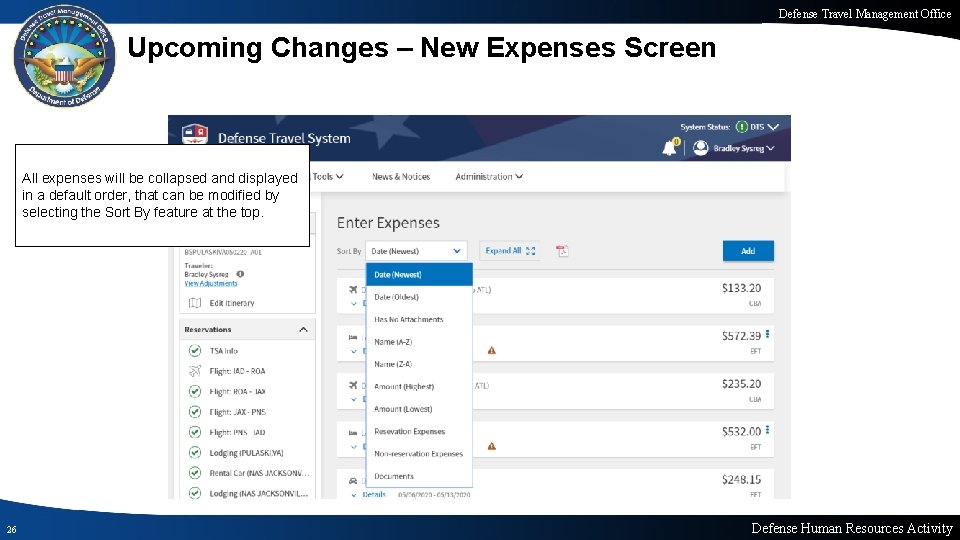The image size is (960, 540).
Task: Open the Sort By dropdown showing Date (Newest)
Action: [416, 251]
